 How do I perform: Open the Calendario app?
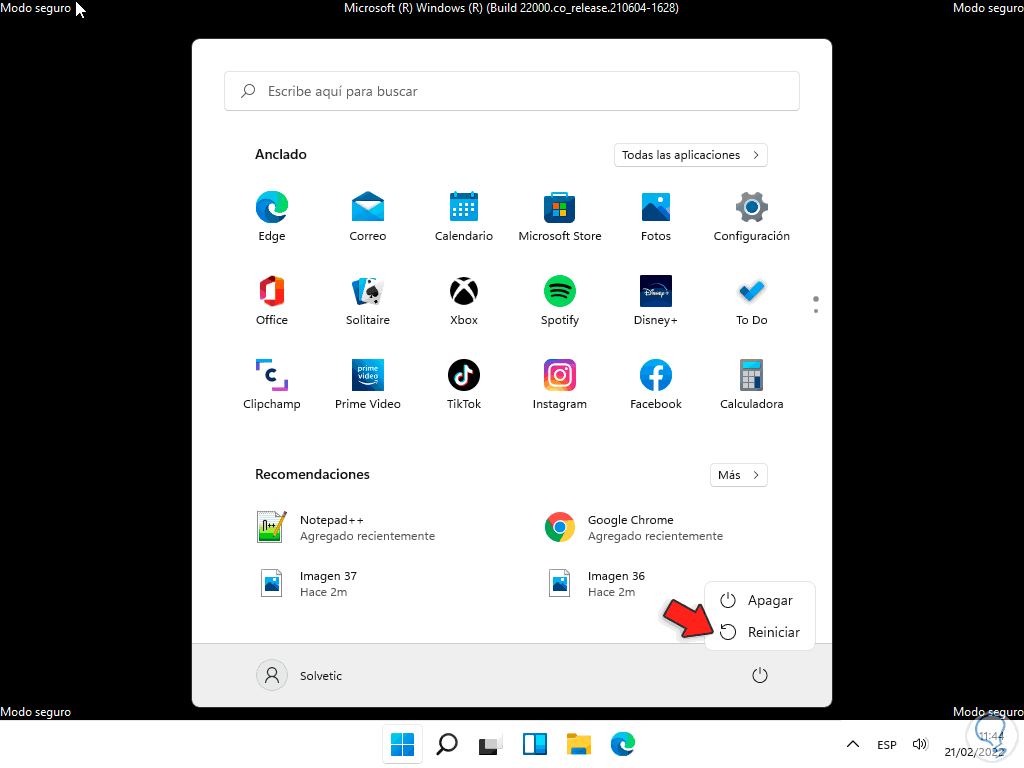pyautogui.click(x=464, y=216)
